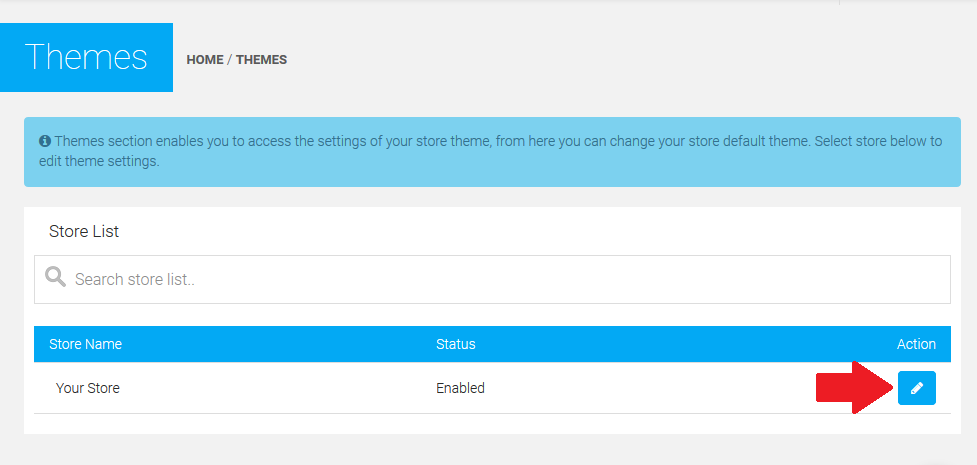Click the Action column header
Image resolution: width=977 pixels, height=465 pixels.
pyautogui.click(x=916, y=344)
